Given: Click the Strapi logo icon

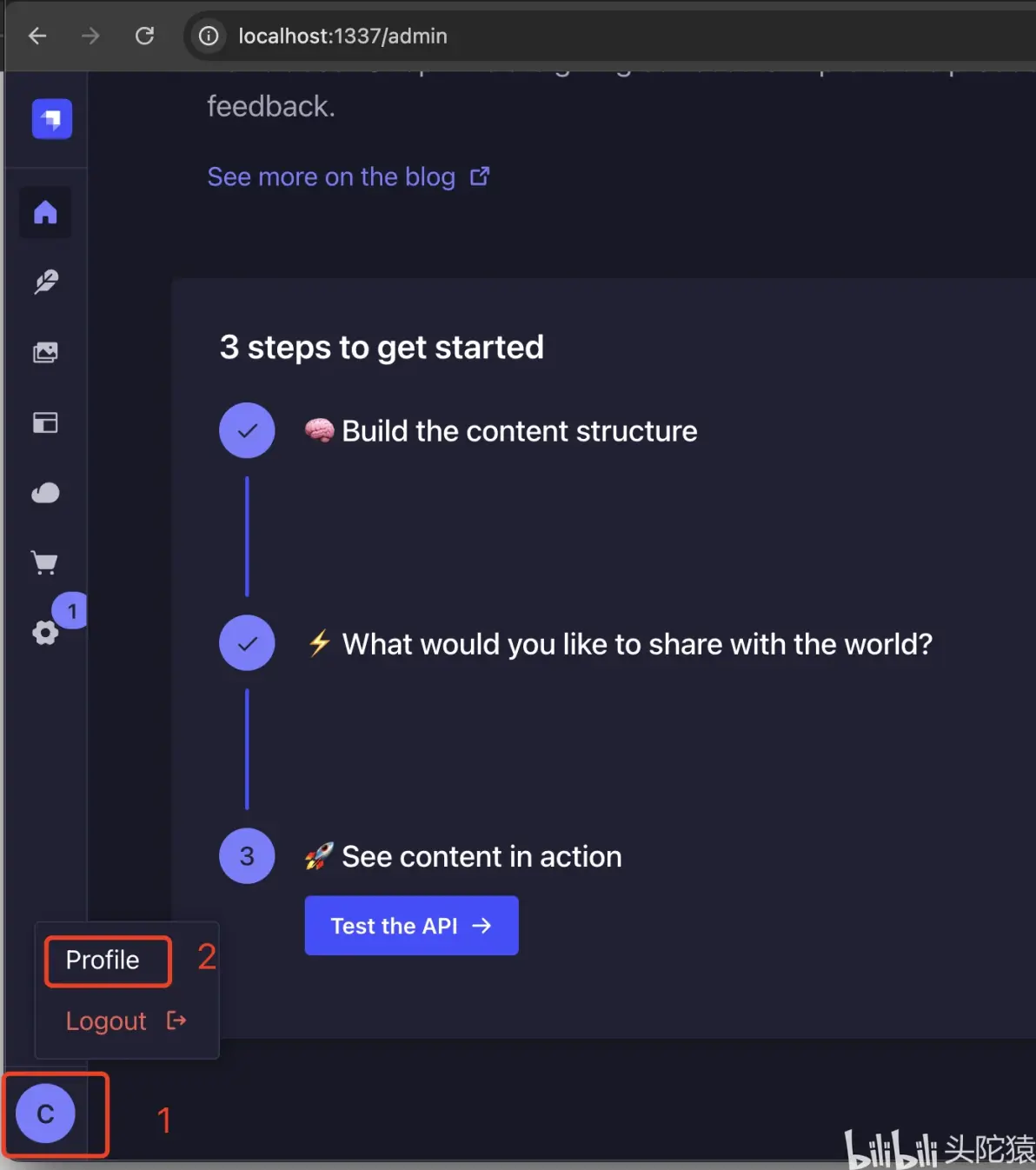Looking at the screenshot, I should point(52,119).
